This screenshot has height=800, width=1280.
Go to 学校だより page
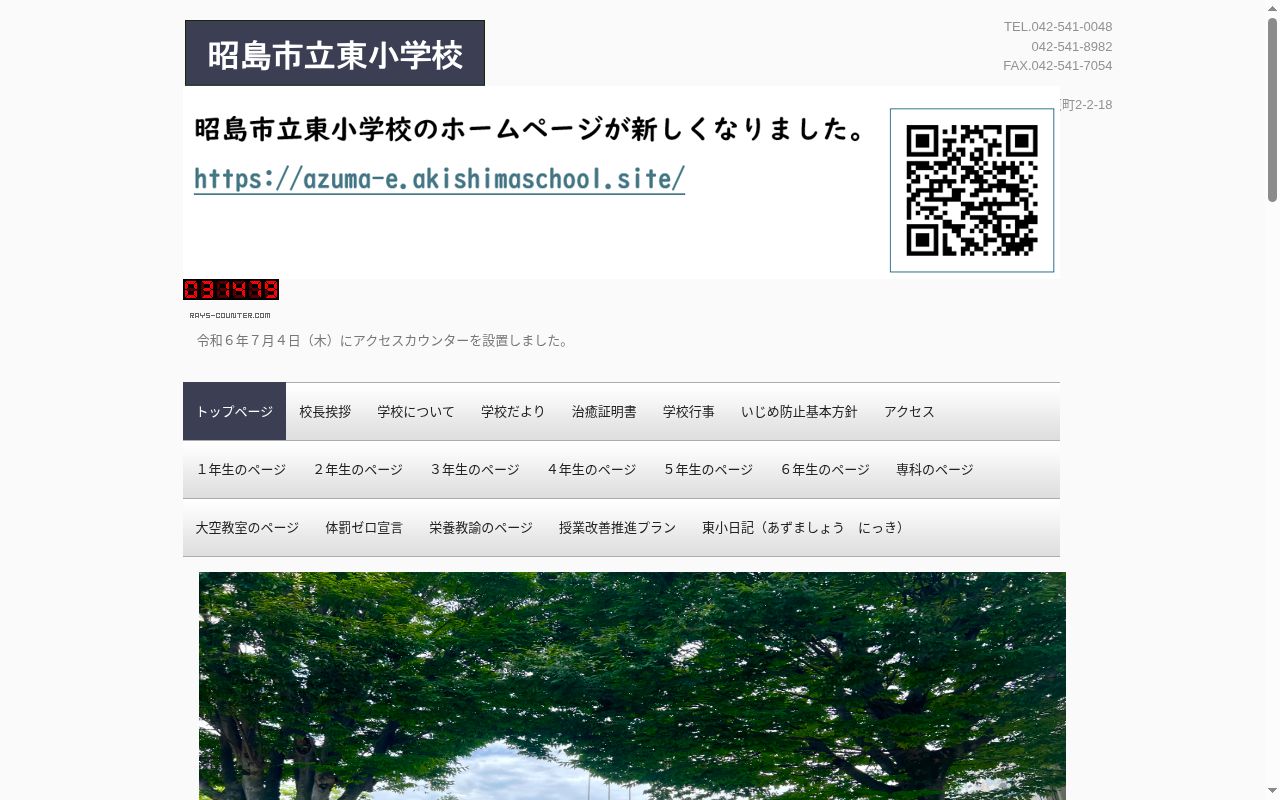[513, 411]
